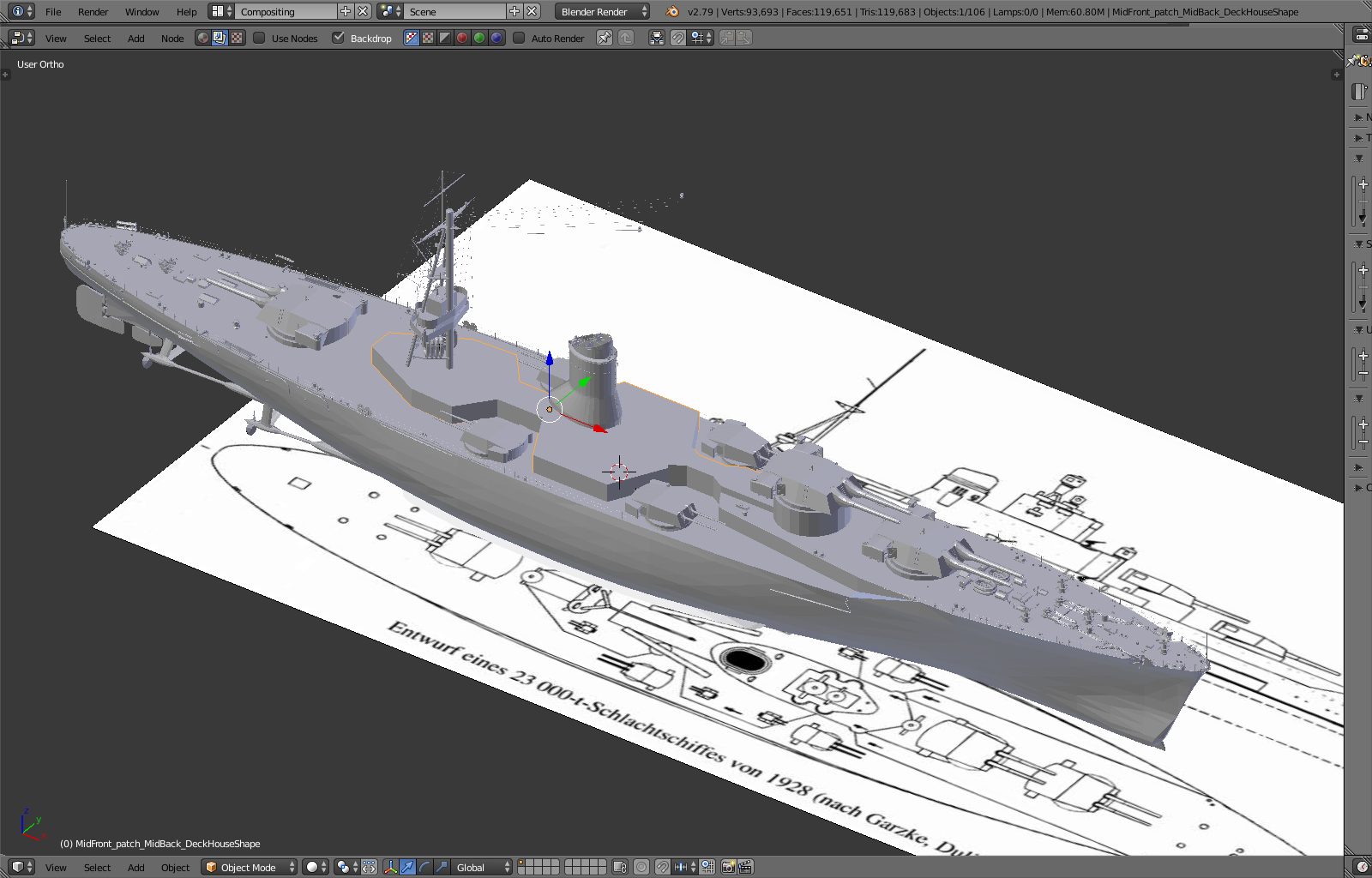Open the node editor View menu
This screenshot has height=878, width=1372.
pyautogui.click(x=56, y=39)
